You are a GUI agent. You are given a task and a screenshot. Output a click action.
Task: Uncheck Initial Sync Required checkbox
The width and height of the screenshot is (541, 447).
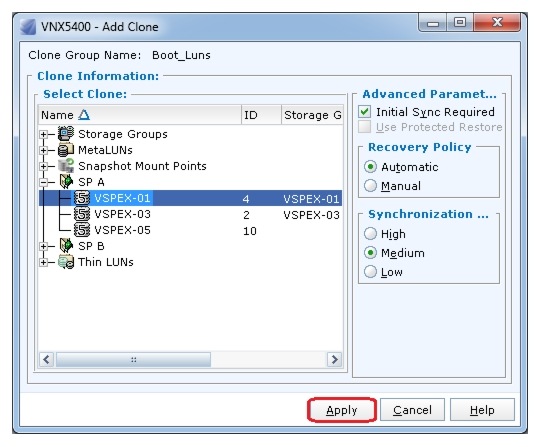(x=364, y=112)
